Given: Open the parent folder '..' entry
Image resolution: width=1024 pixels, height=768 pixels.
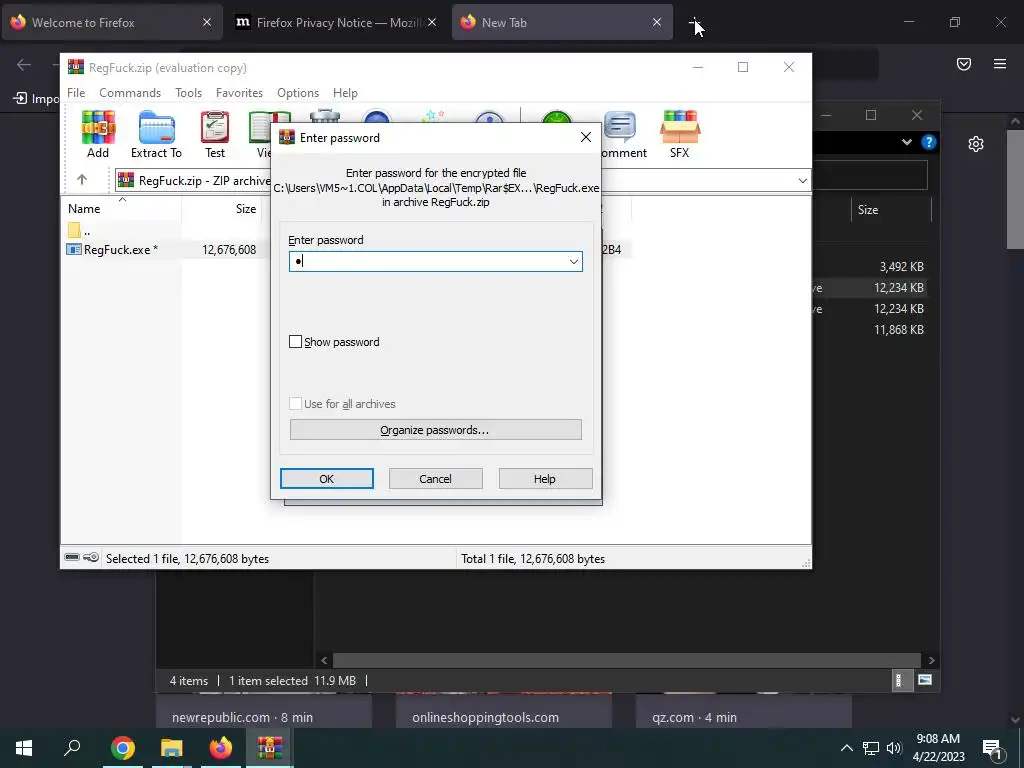Looking at the screenshot, I should click(x=79, y=231).
